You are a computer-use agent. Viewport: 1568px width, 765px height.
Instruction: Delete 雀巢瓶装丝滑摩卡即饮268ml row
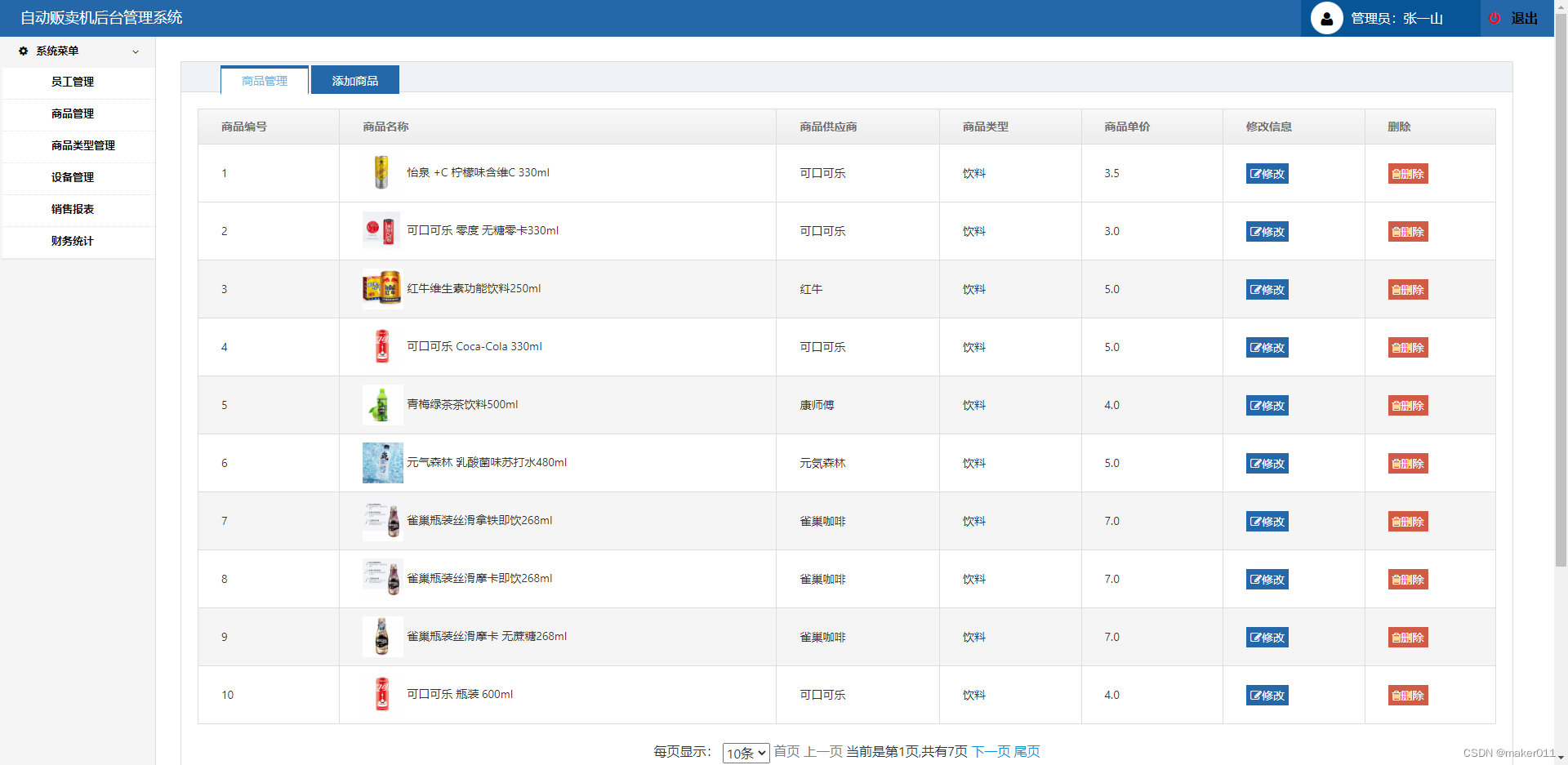1408,580
